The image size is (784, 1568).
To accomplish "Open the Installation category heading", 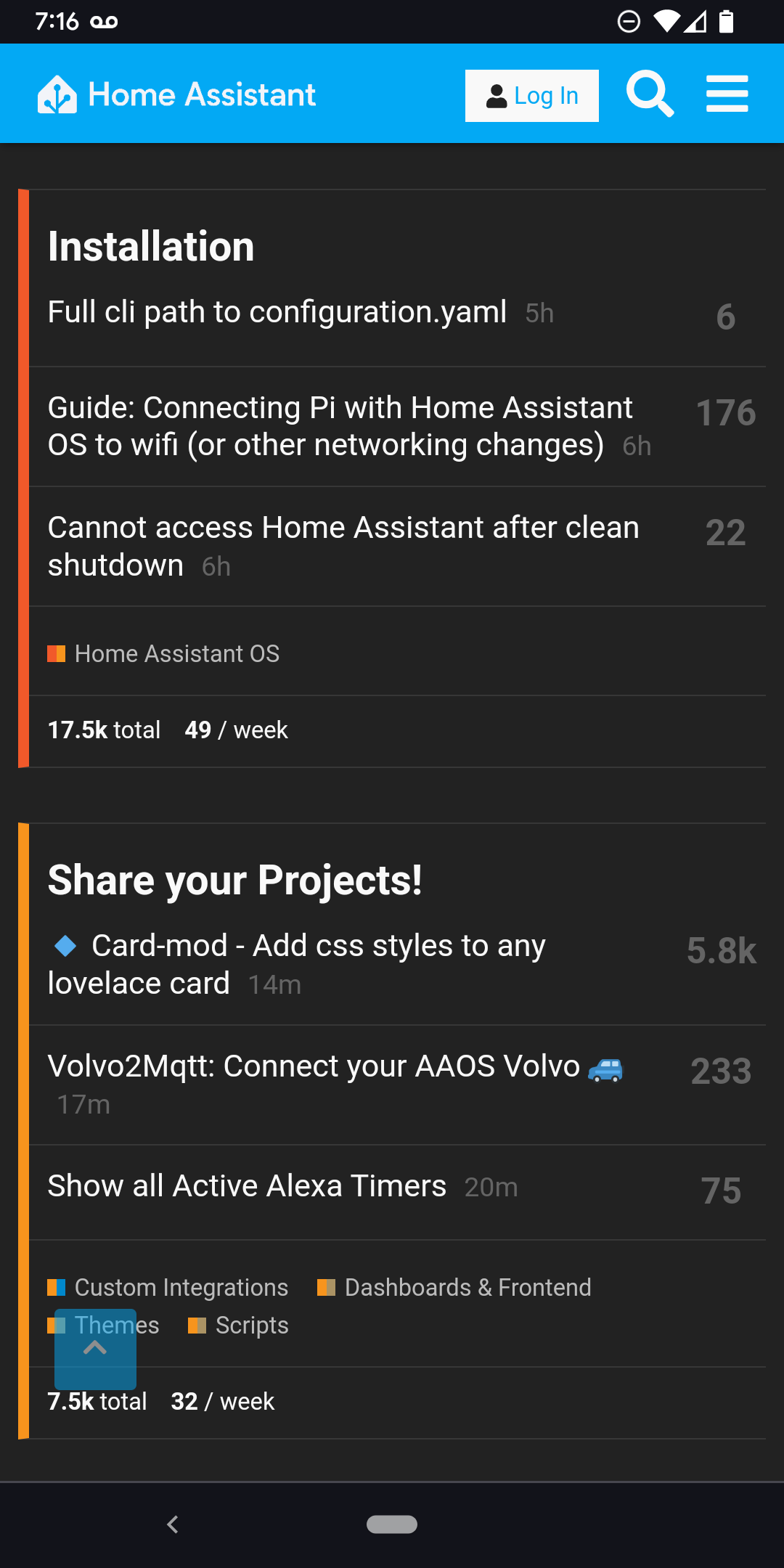I will click(x=151, y=246).
